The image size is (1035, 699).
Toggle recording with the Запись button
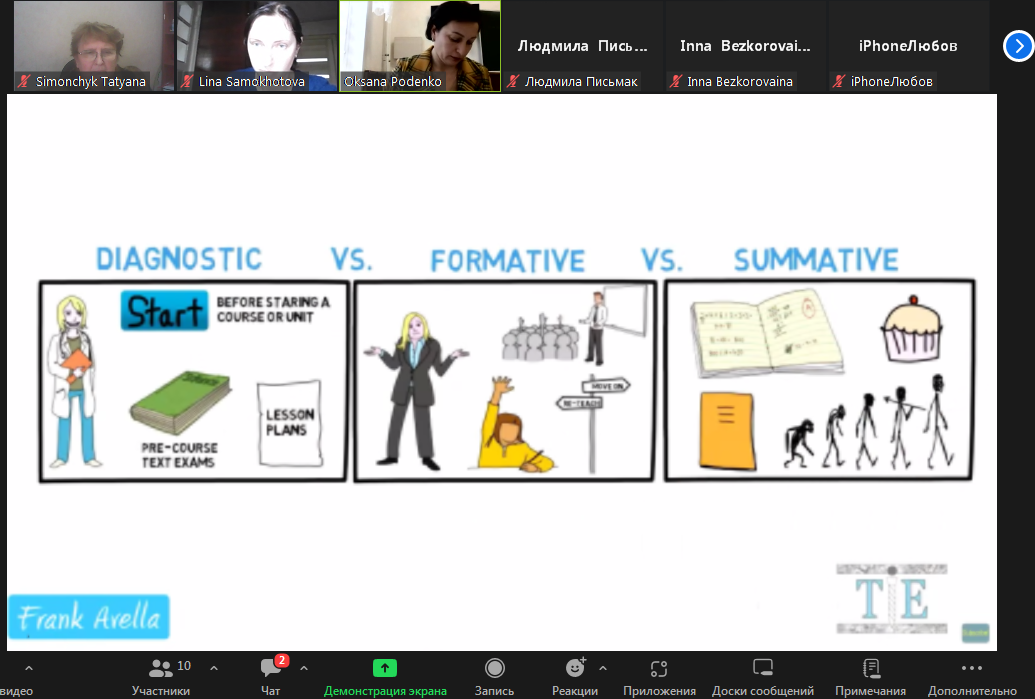[494, 675]
